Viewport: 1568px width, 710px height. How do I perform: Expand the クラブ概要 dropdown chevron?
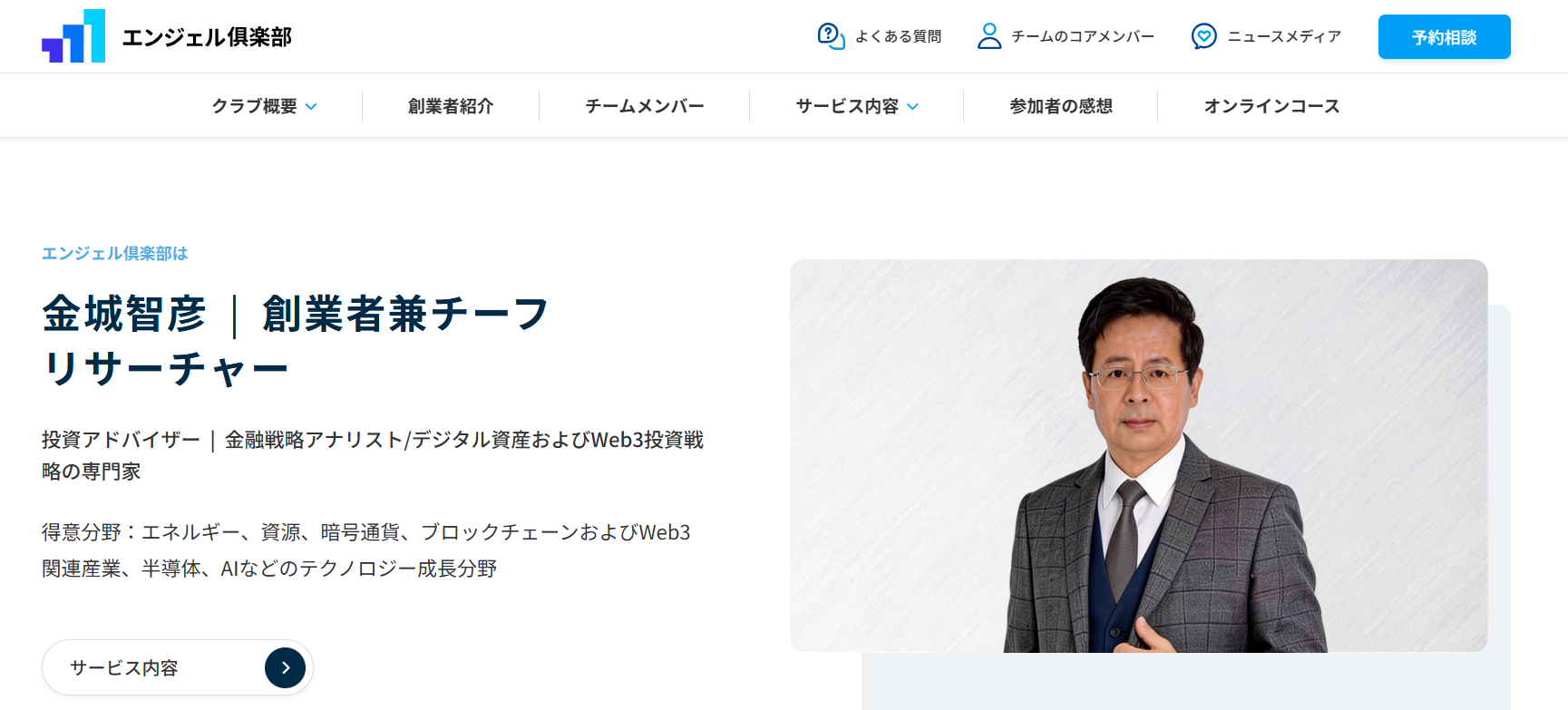[x=311, y=107]
